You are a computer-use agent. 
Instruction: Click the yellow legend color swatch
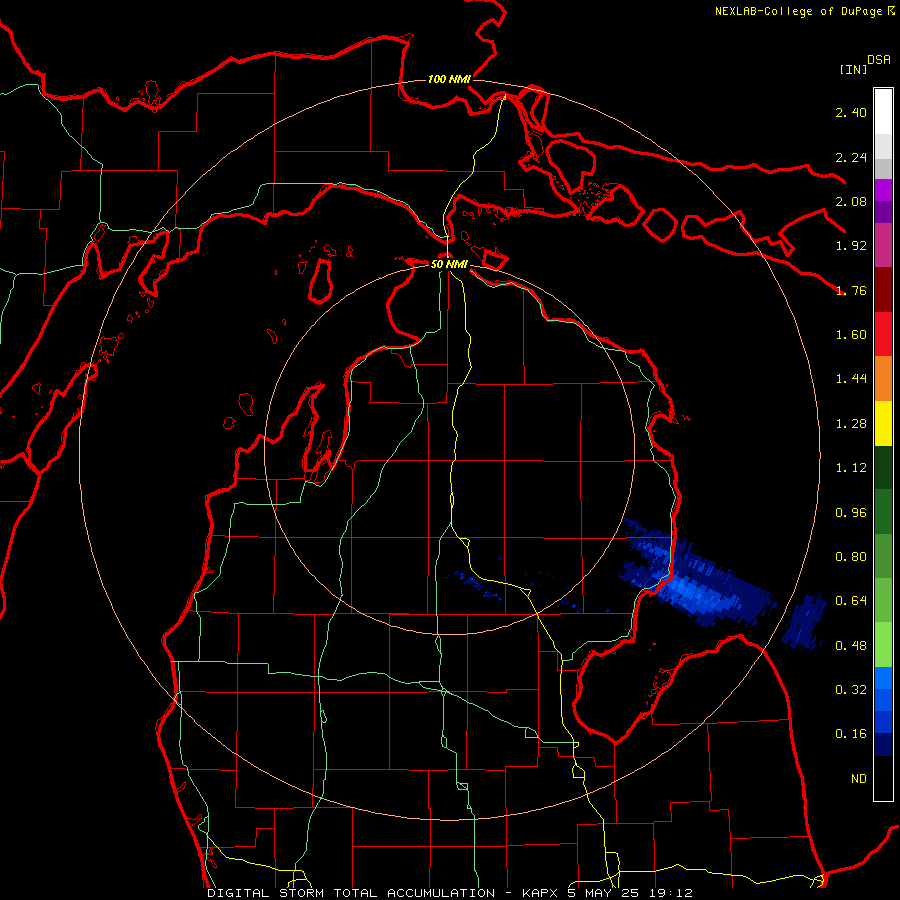[883, 423]
